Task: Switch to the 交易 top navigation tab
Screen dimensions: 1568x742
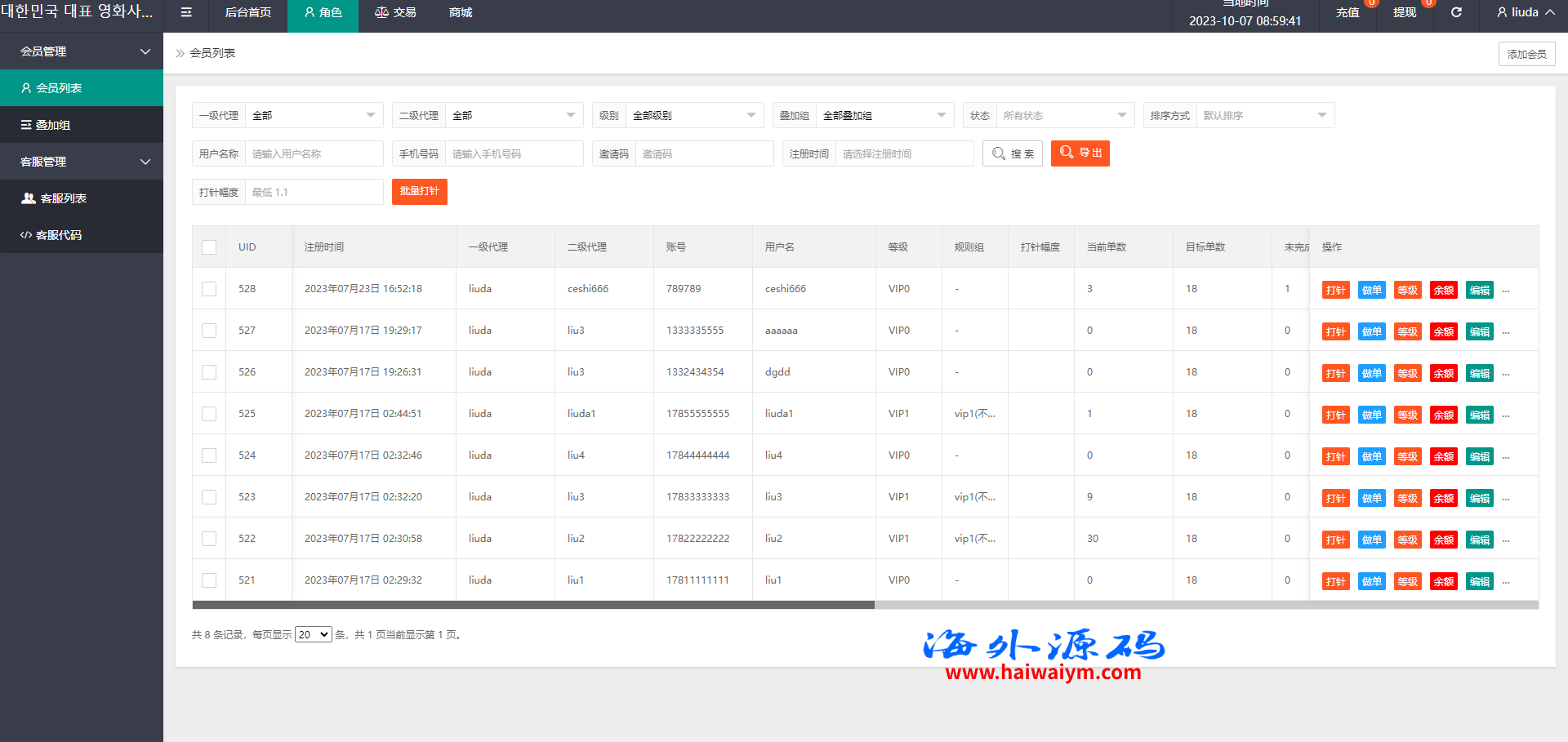Action: click(x=395, y=12)
